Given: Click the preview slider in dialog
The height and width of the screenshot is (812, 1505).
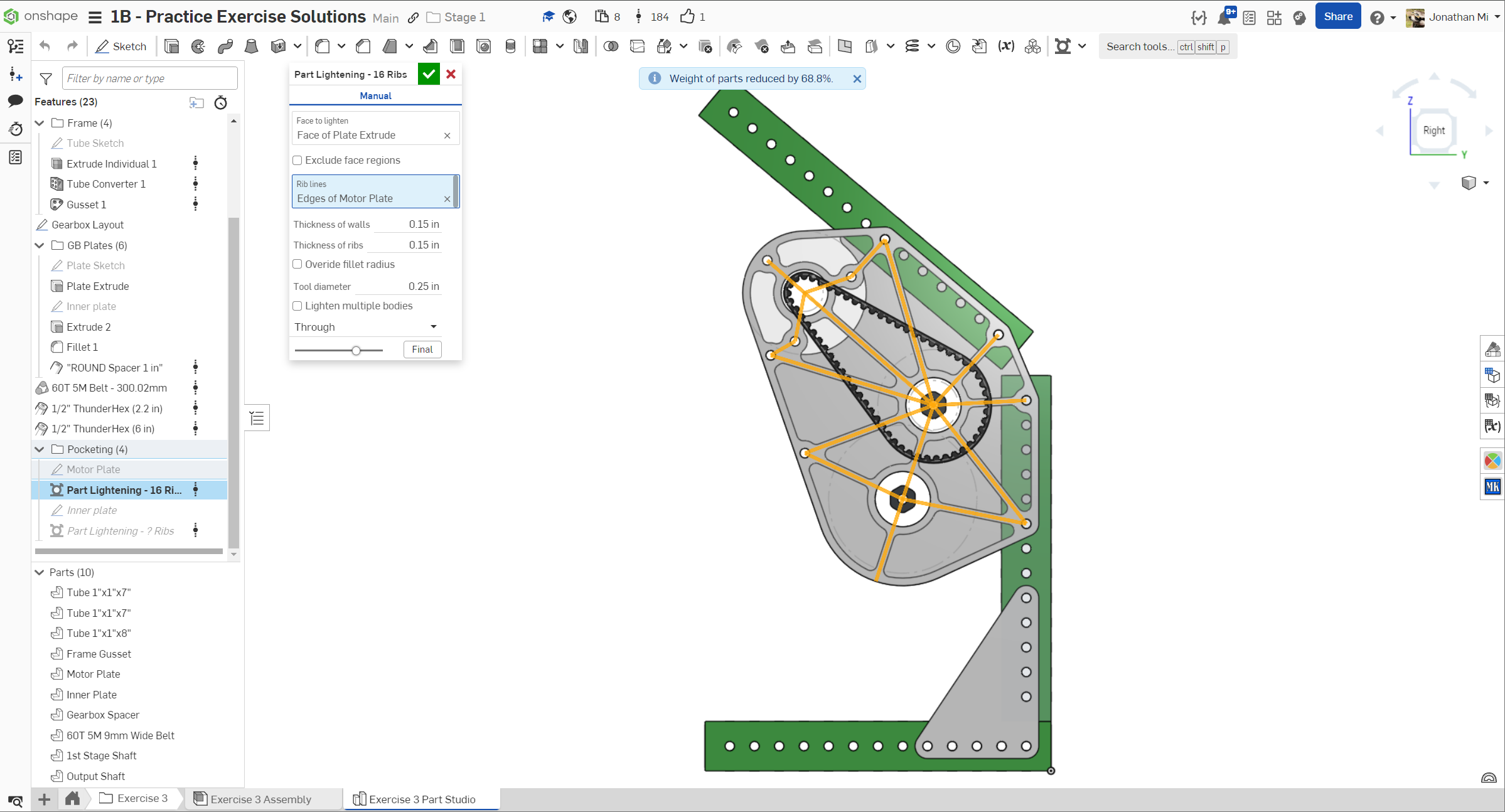Looking at the screenshot, I should coord(356,350).
